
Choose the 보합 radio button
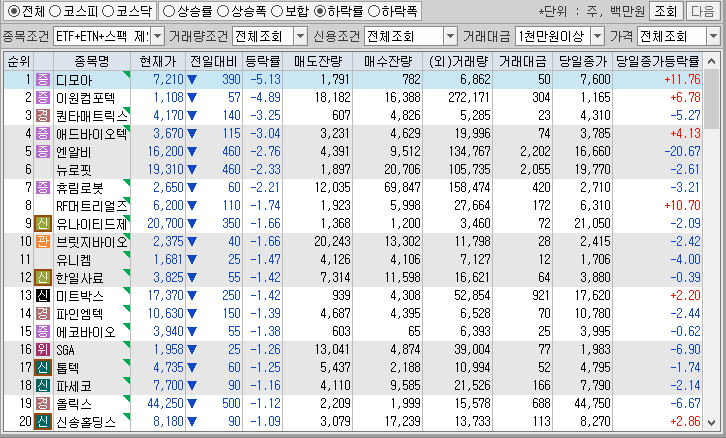click(x=276, y=11)
